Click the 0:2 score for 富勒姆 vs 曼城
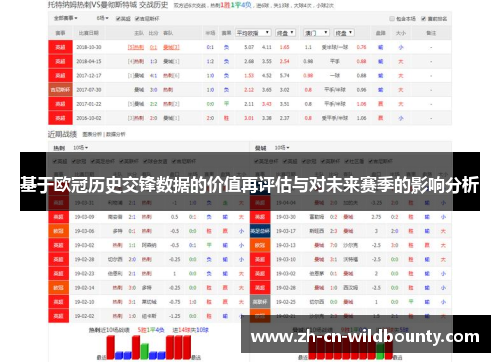The width and height of the screenshot is (500, 362). [x=334, y=217]
